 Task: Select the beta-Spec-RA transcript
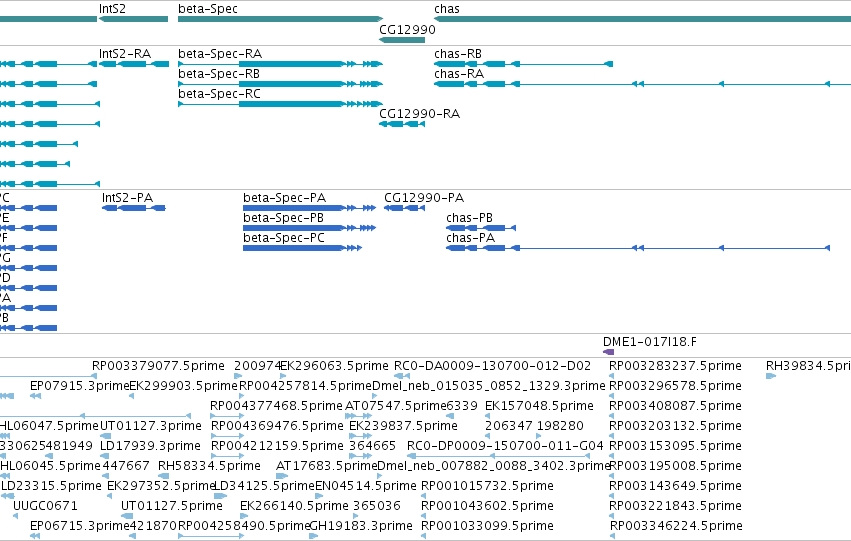(x=281, y=64)
